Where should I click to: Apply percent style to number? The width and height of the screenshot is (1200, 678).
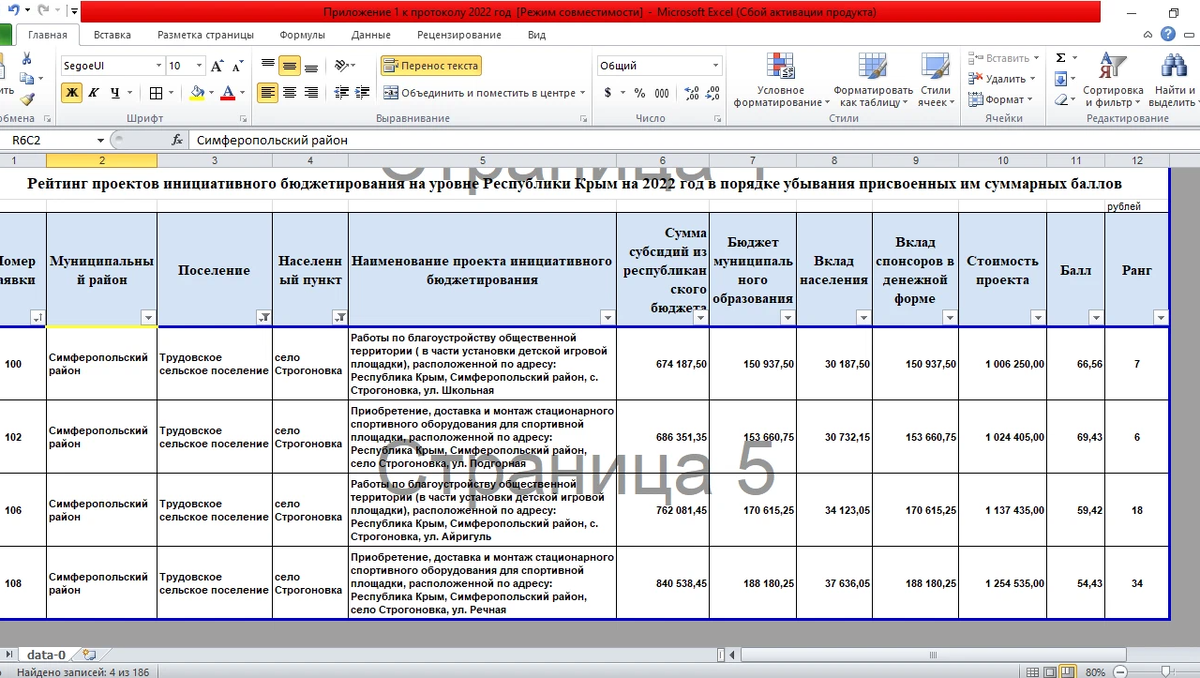pyautogui.click(x=640, y=93)
